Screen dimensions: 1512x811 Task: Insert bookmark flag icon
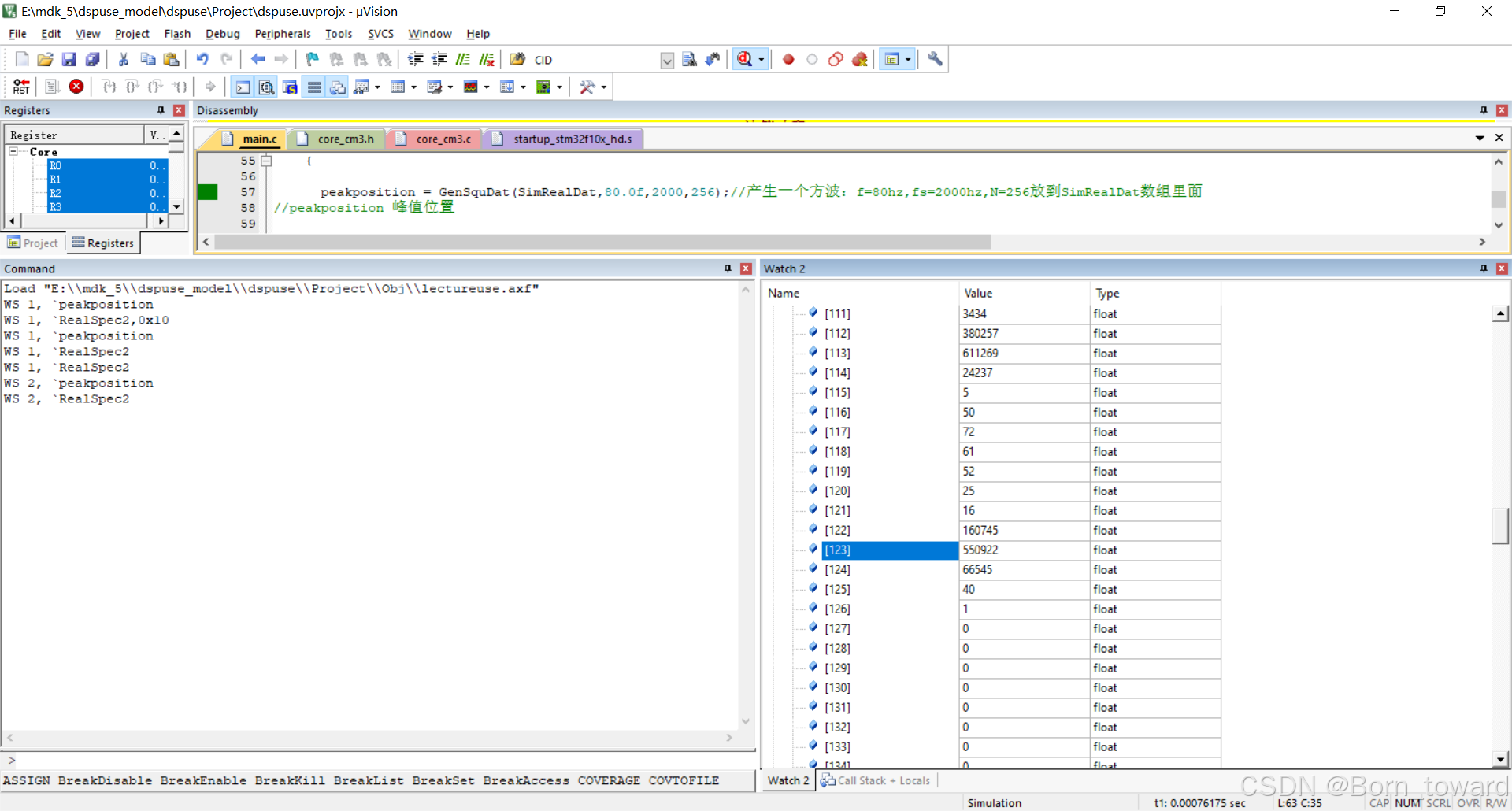[313, 59]
